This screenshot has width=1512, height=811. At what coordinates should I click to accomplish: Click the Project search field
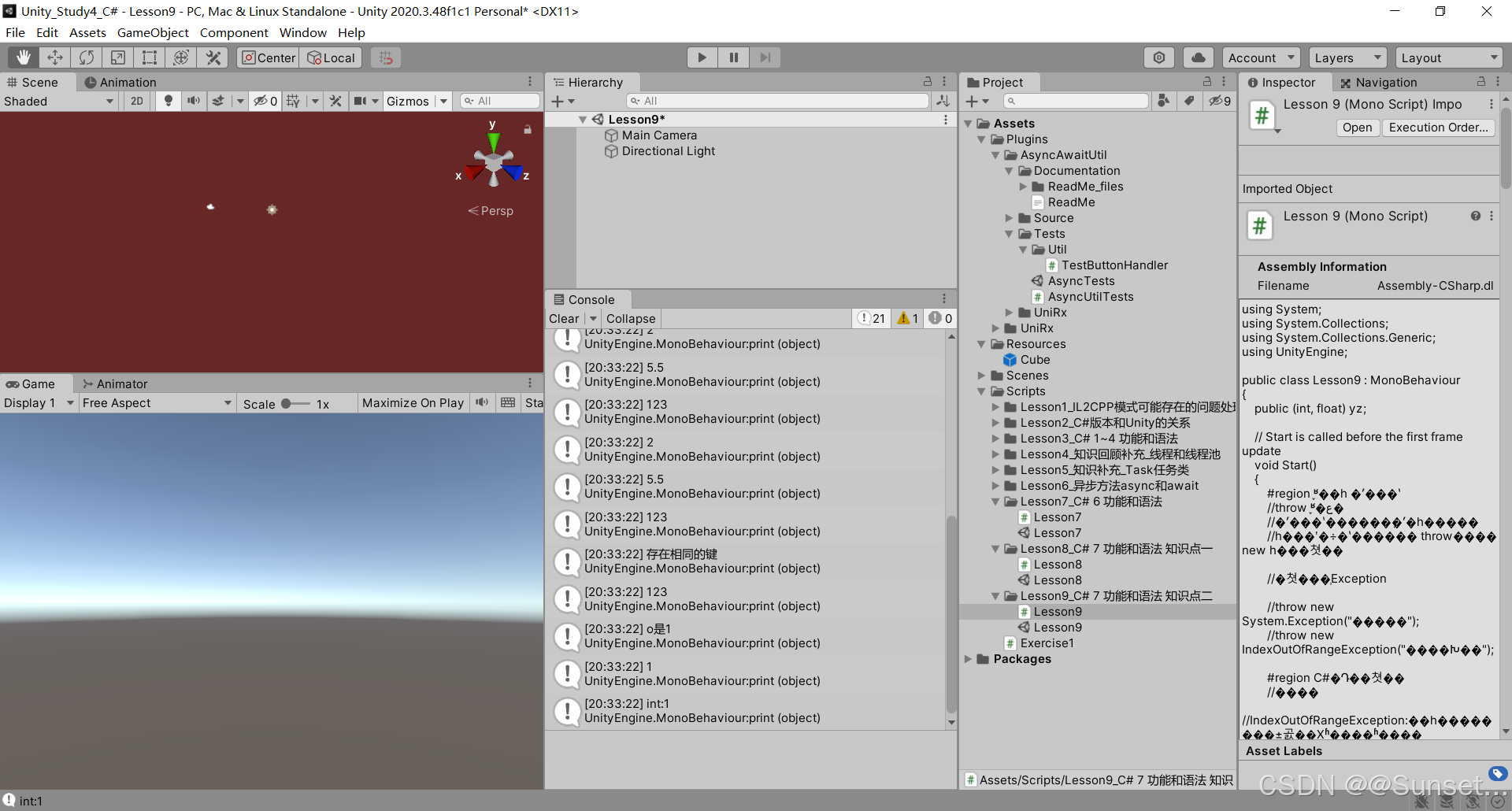1076,101
